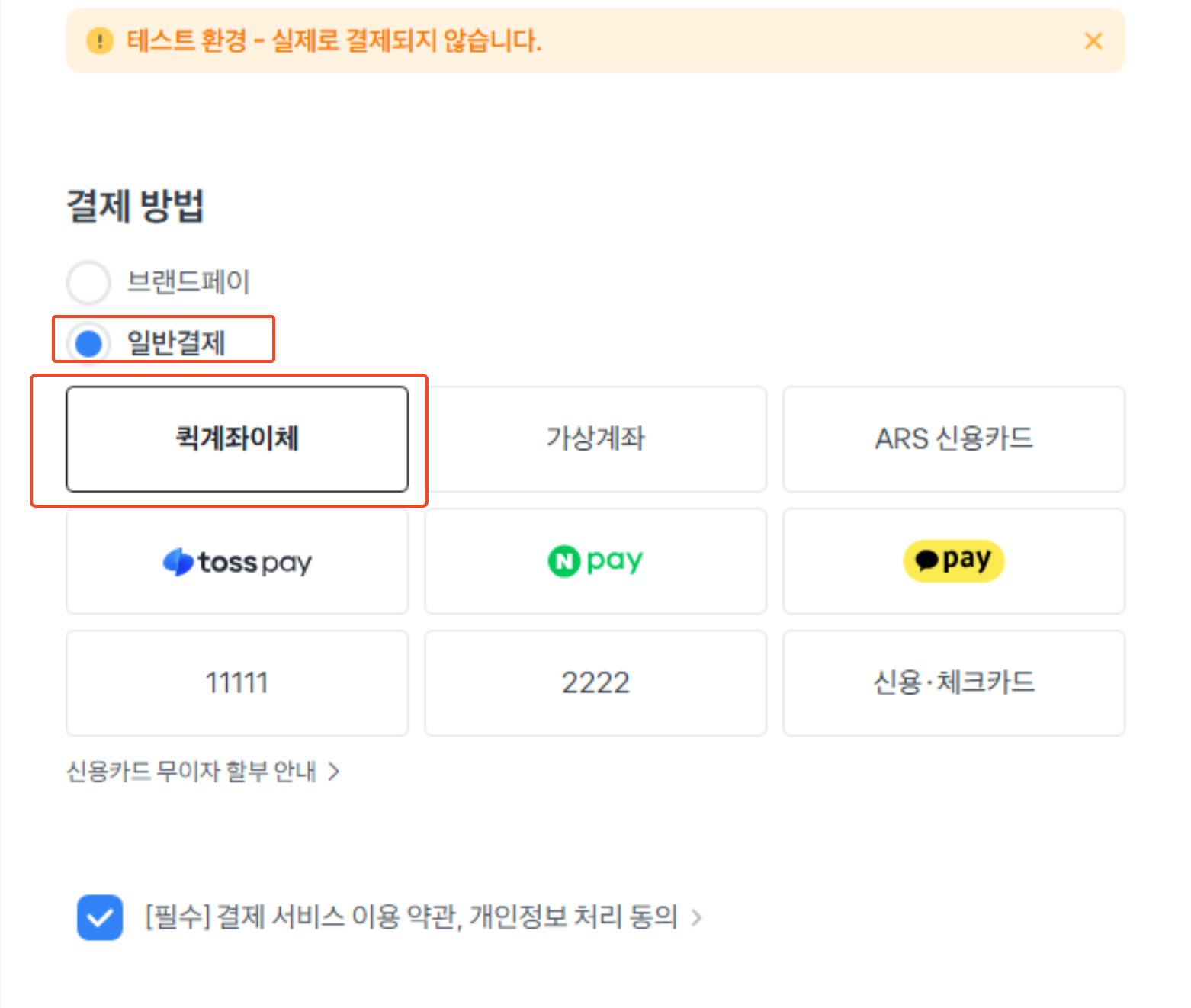Expand interest-free installment info chevron

pos(333,772)
